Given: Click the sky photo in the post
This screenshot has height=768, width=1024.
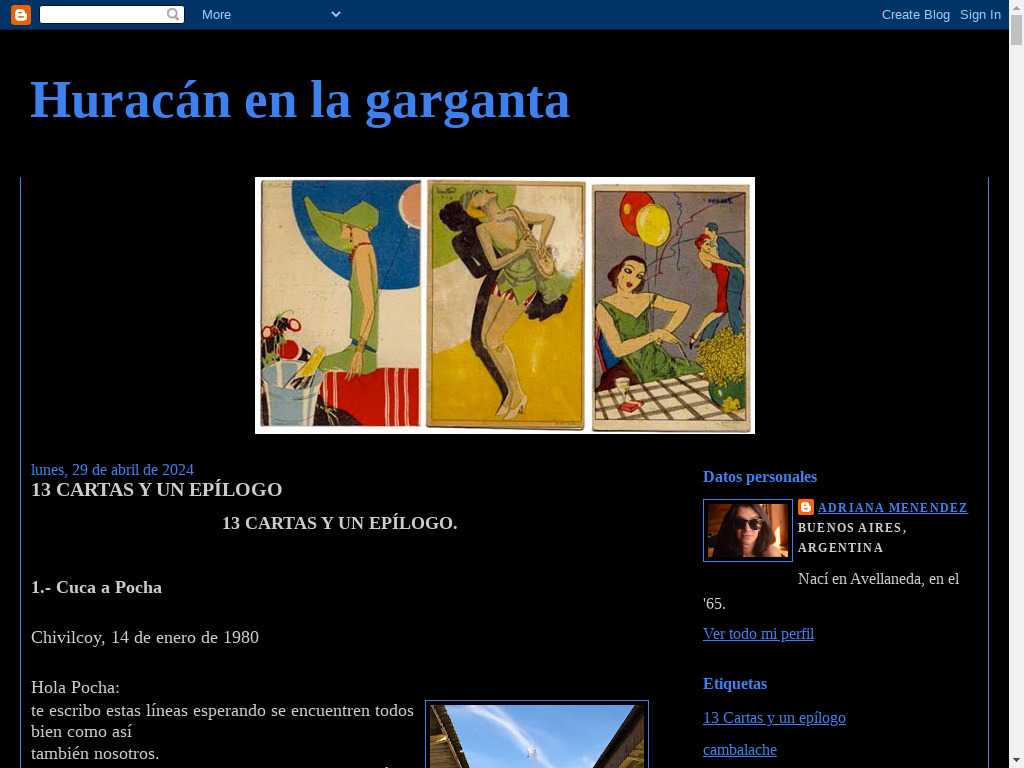Looking at the screenshot, I should coord(537,735).
